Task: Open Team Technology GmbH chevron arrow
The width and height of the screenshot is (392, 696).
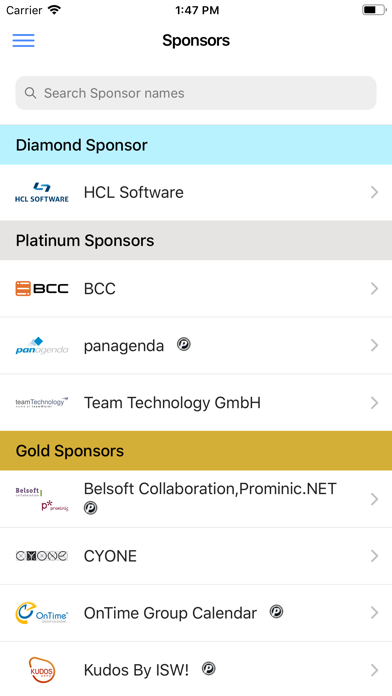Action: (x=374, y=403)
